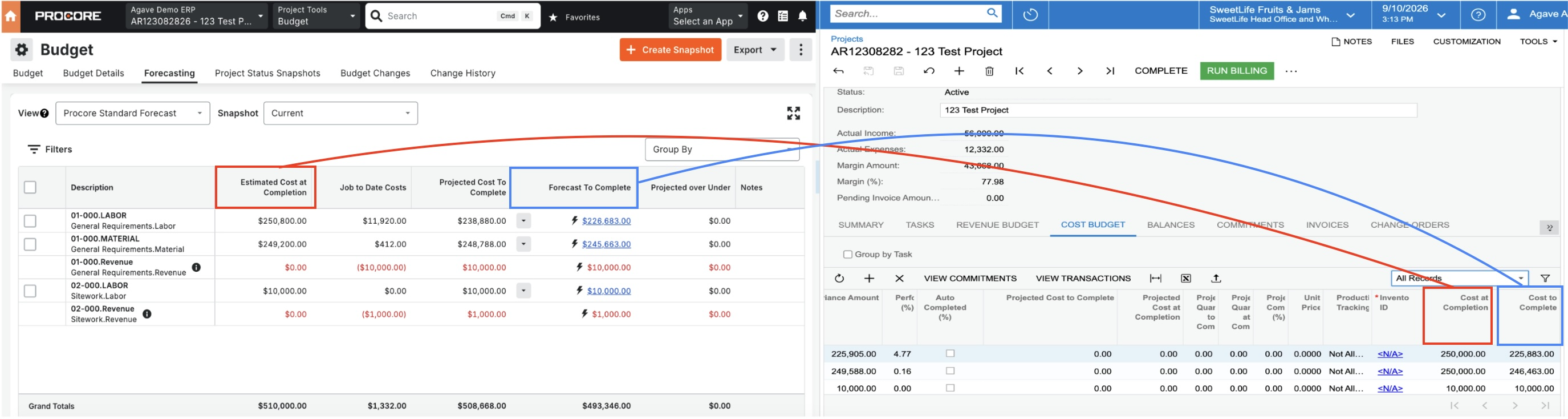Click the clock history icon in blue header
The height and width of the screenshot is (419, 1568).
[1030, 15]
